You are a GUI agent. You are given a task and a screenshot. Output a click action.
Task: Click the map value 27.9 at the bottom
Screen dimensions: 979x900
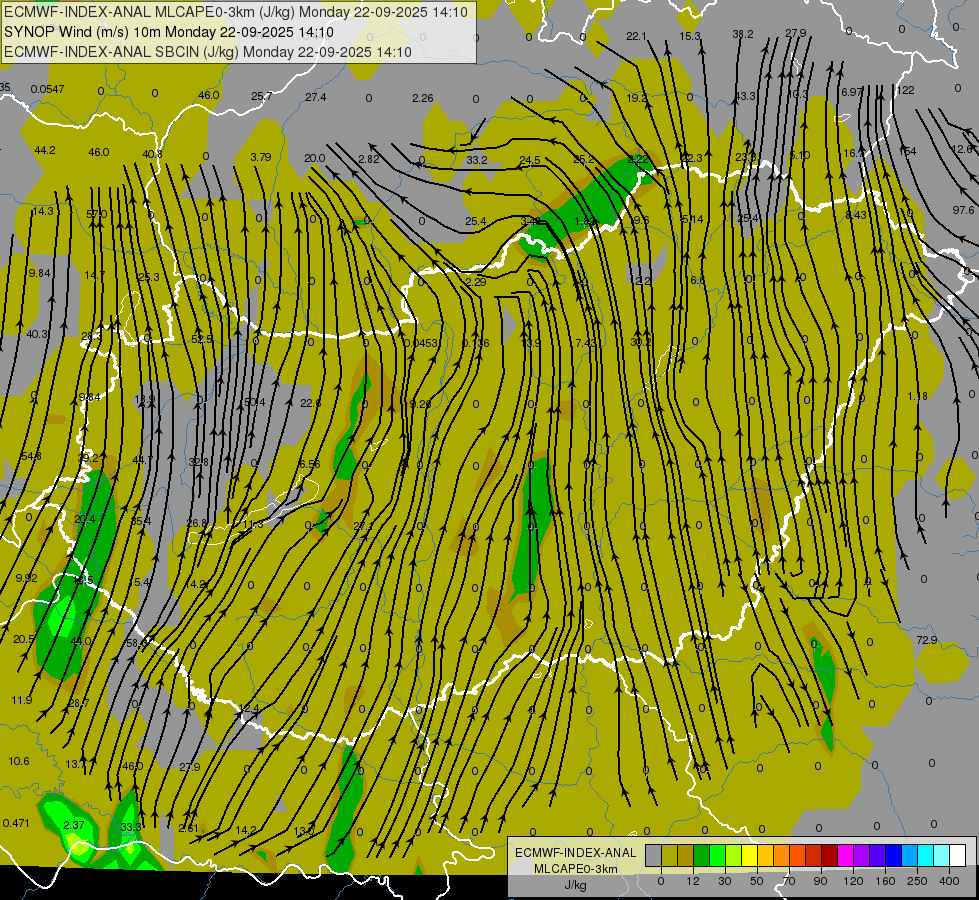coord(190,767)
